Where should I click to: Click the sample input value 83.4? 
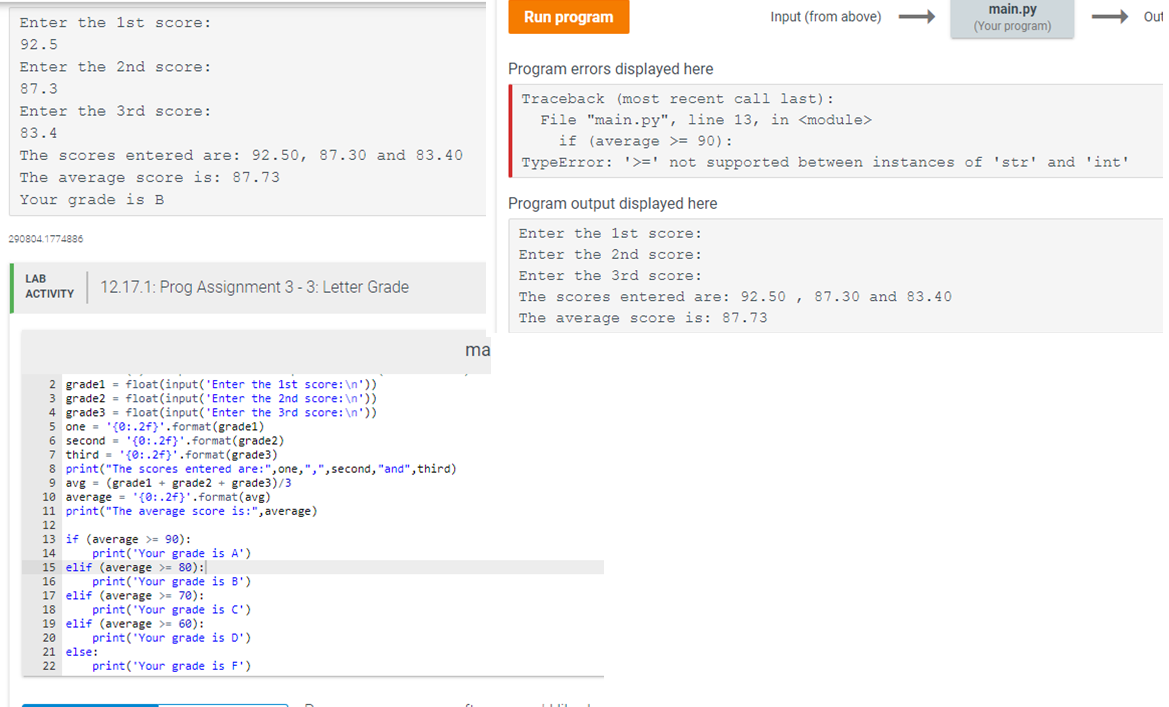[x=39, y=133]
